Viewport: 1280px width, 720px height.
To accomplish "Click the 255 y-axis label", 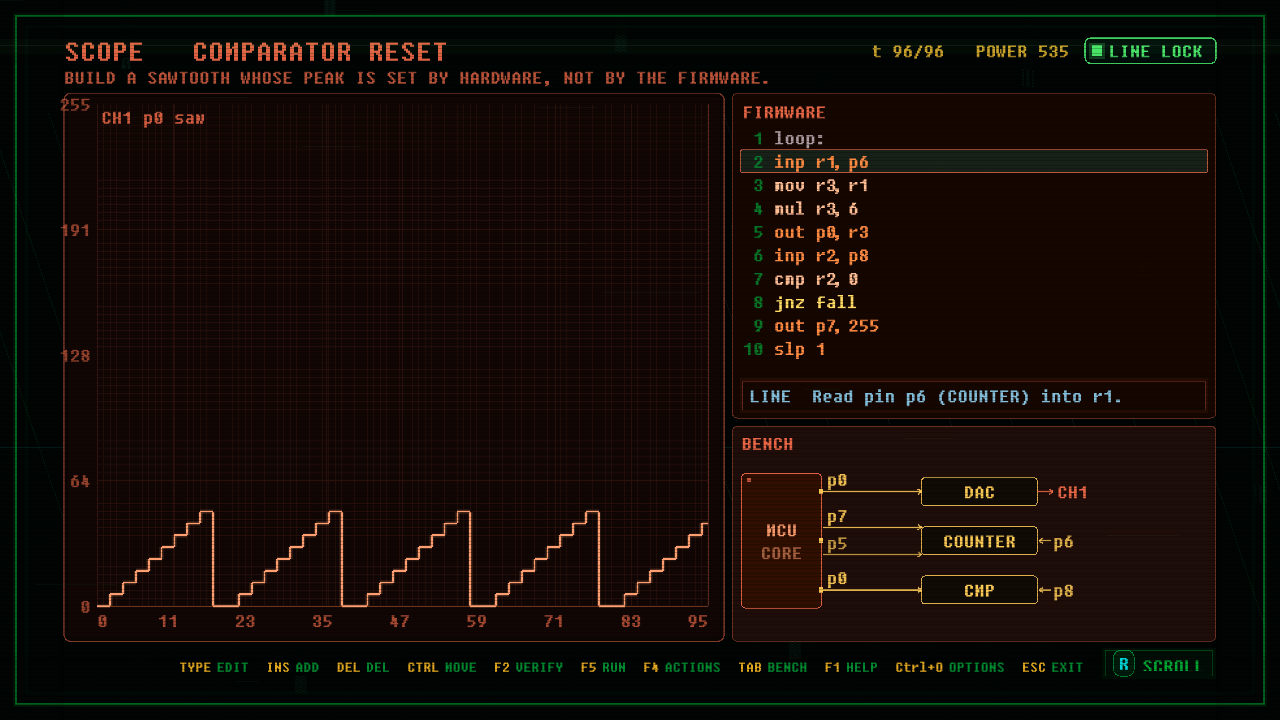I will point(76,105).
